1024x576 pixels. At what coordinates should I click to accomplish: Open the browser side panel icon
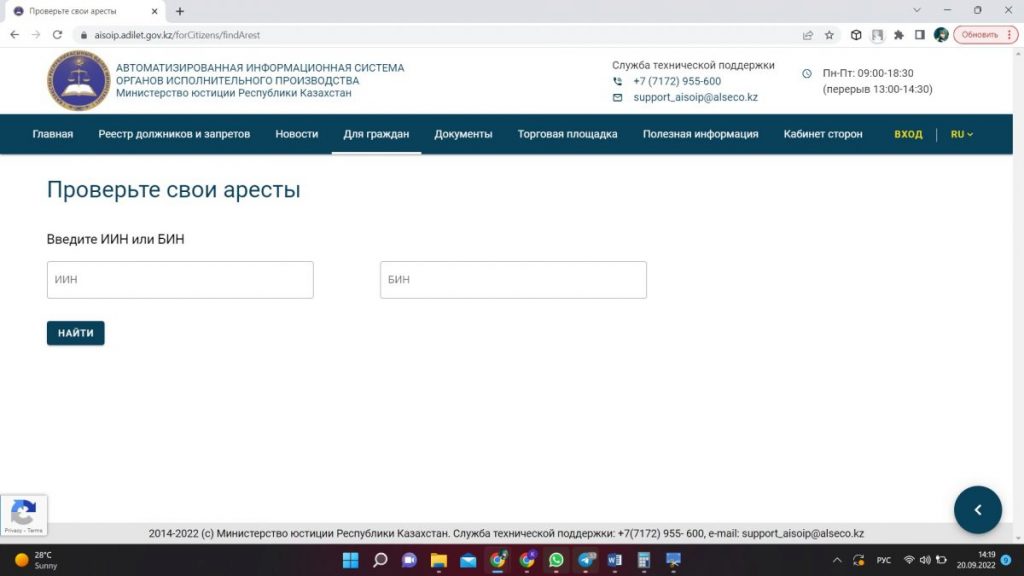920,35
